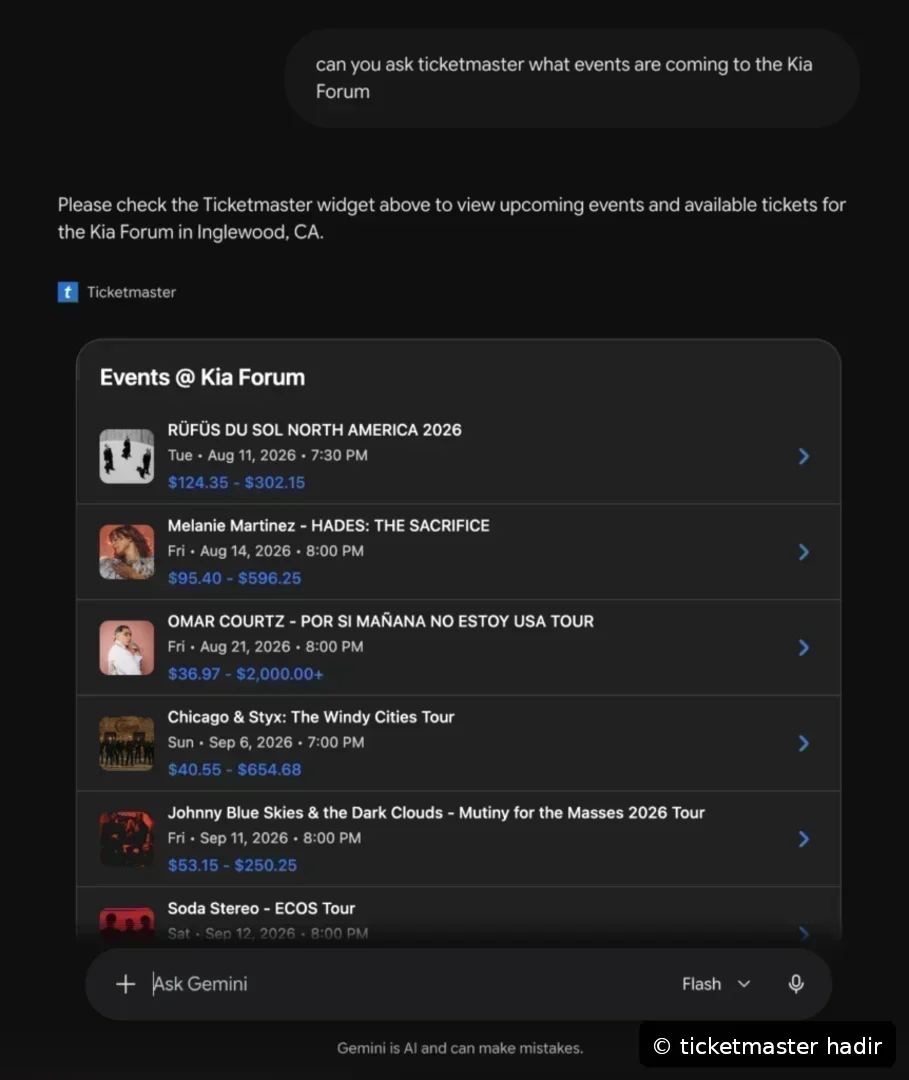Open Melanie Martinez event chevron

point(804,552)
